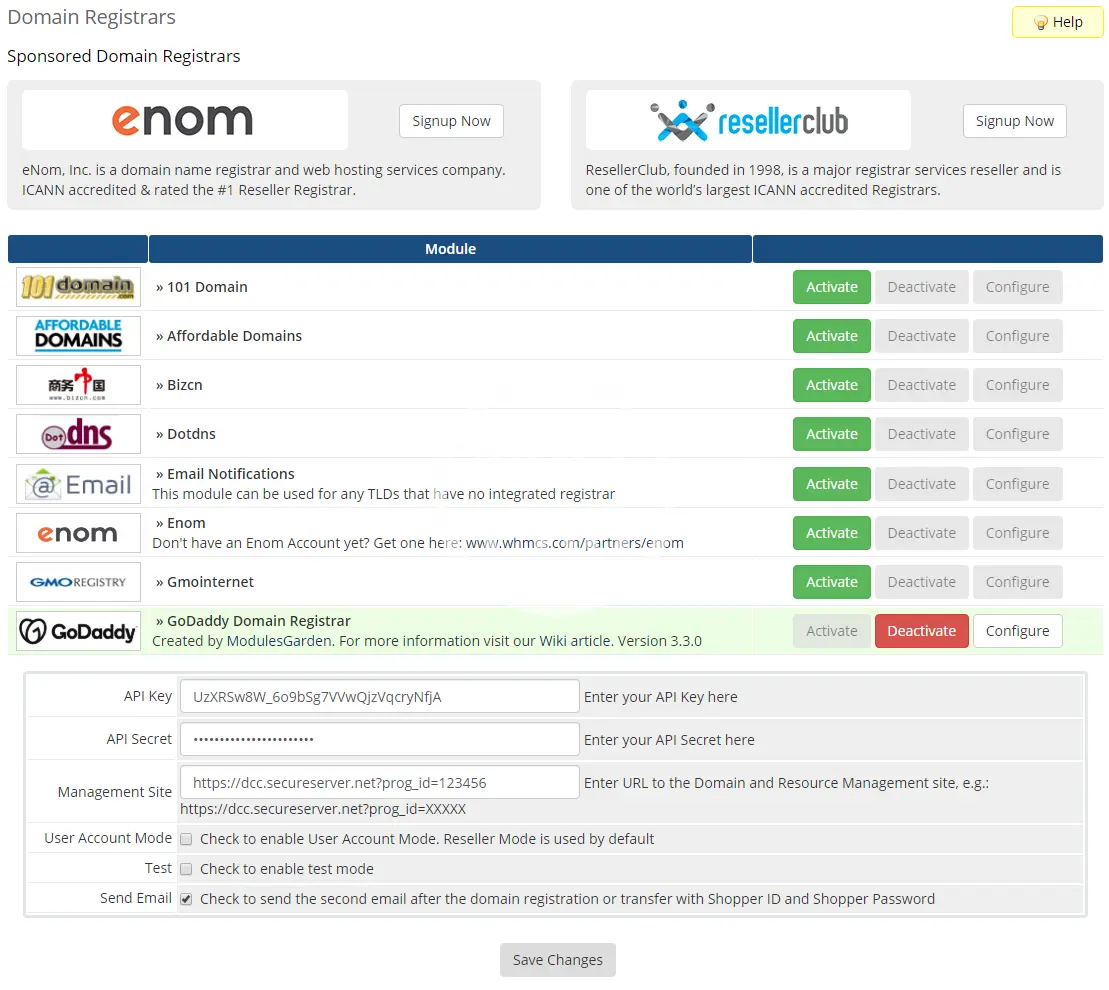This screenshot has height=990, width=1109.
Task: Click the GMO Registry logo
Action: (x=78, y=582)
